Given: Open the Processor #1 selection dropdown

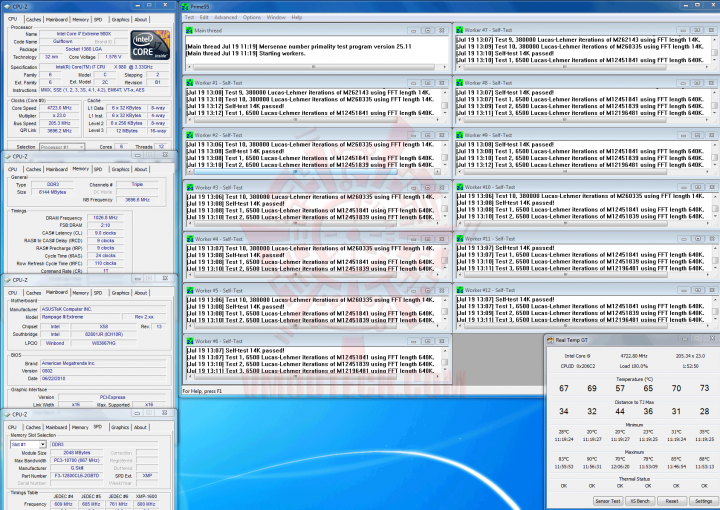Looking at the screenshot, I should tap(60, 146).
